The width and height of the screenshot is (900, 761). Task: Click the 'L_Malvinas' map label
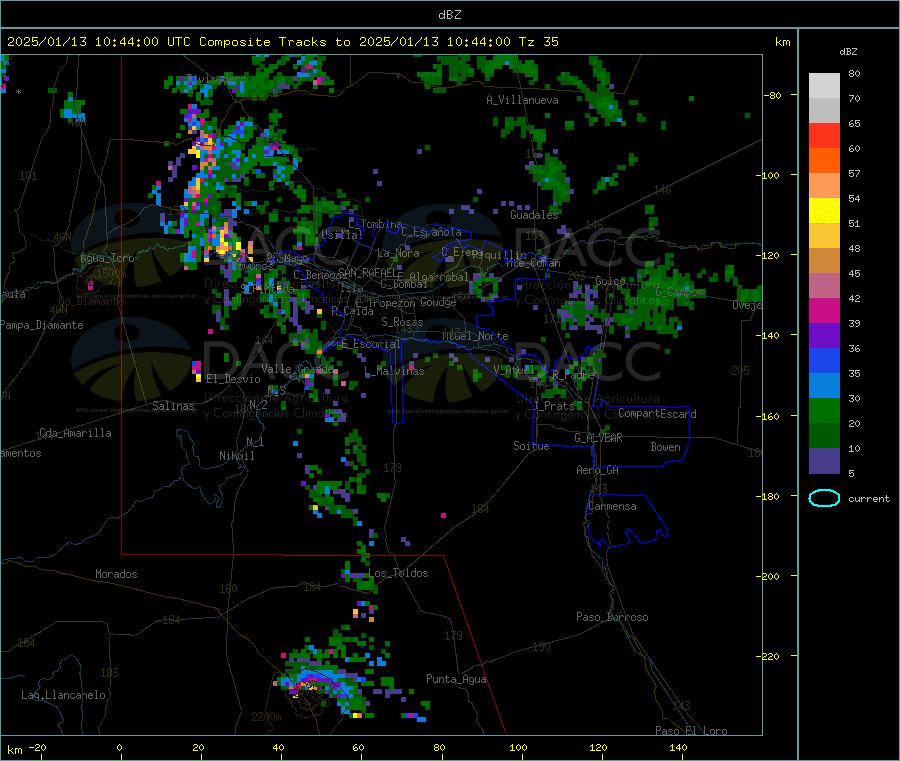394,371
